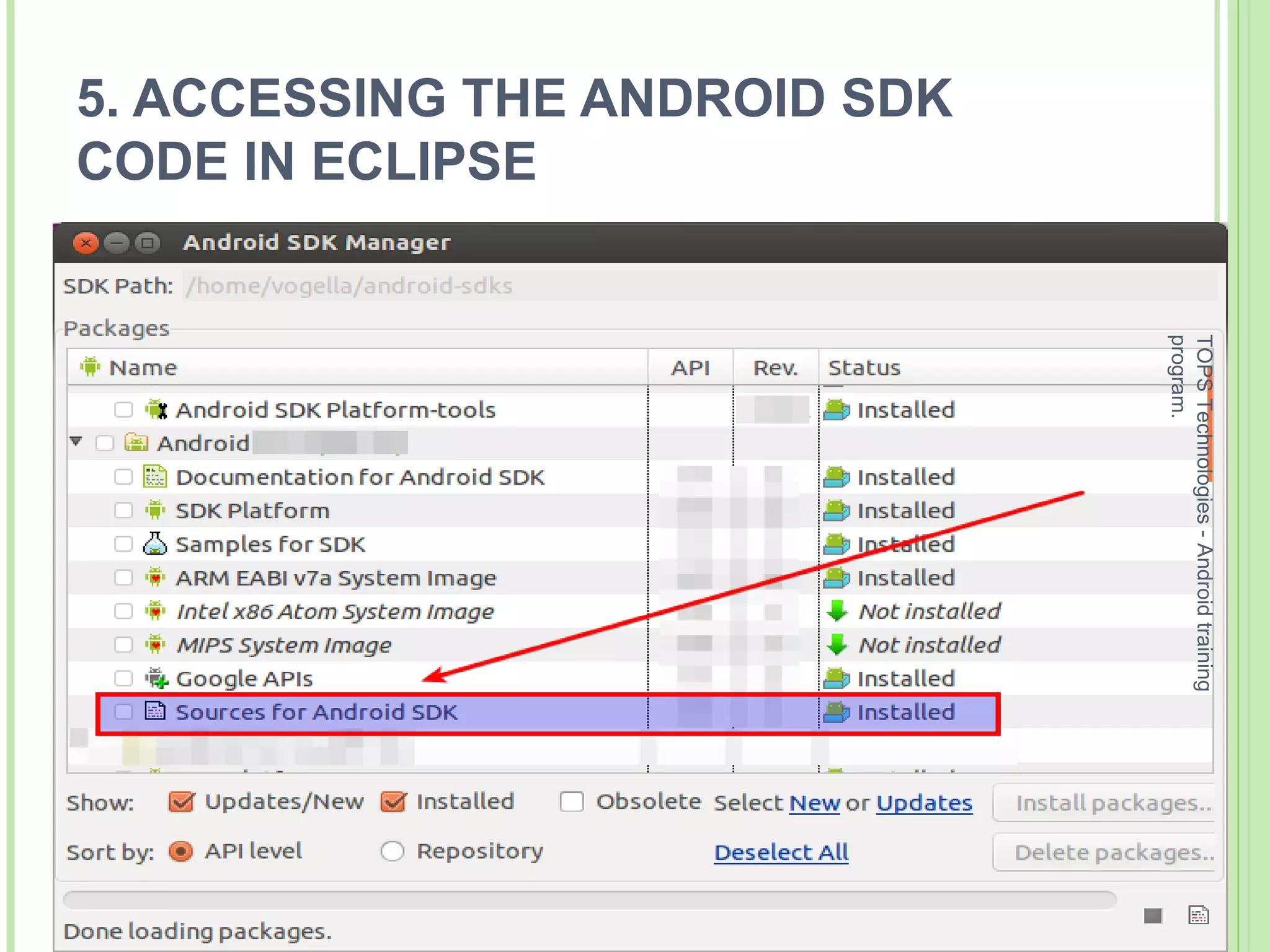Select the Sources for Android SDK row text

coord(317,712)
